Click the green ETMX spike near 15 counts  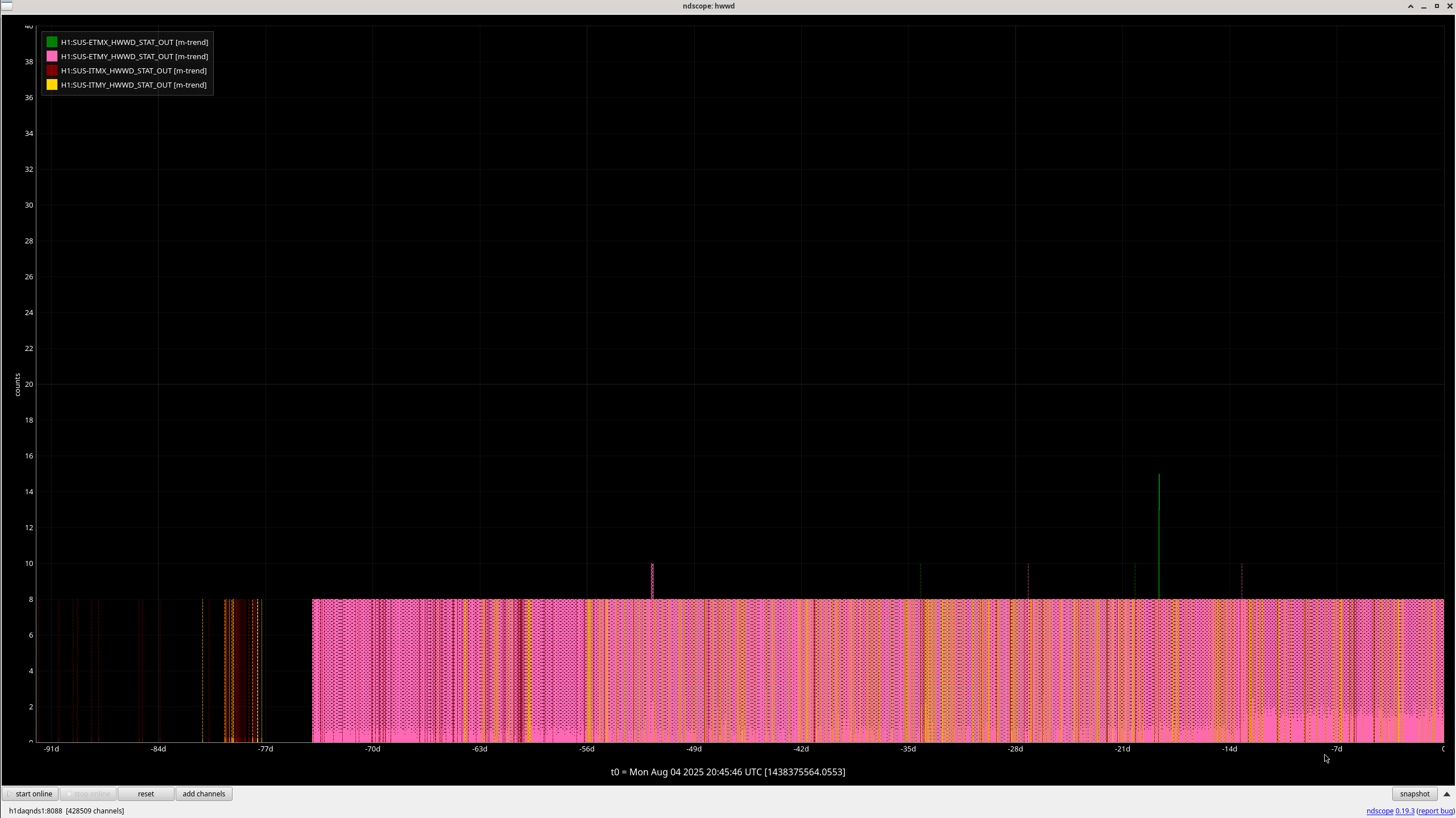point(1159,491)
